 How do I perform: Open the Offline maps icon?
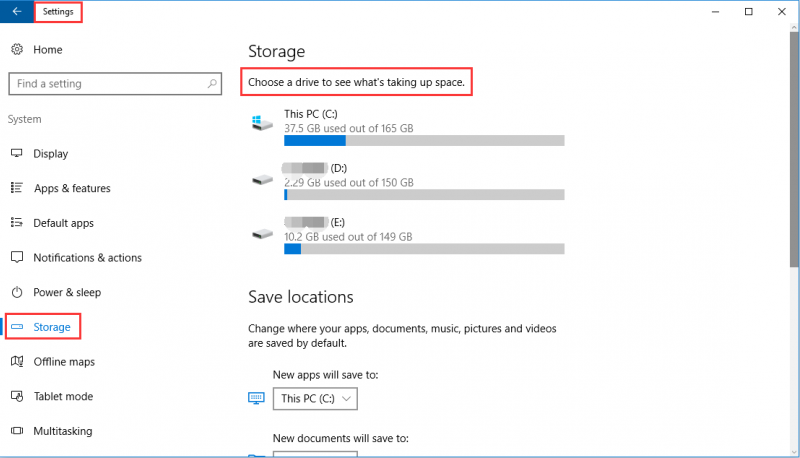(17, 361)
